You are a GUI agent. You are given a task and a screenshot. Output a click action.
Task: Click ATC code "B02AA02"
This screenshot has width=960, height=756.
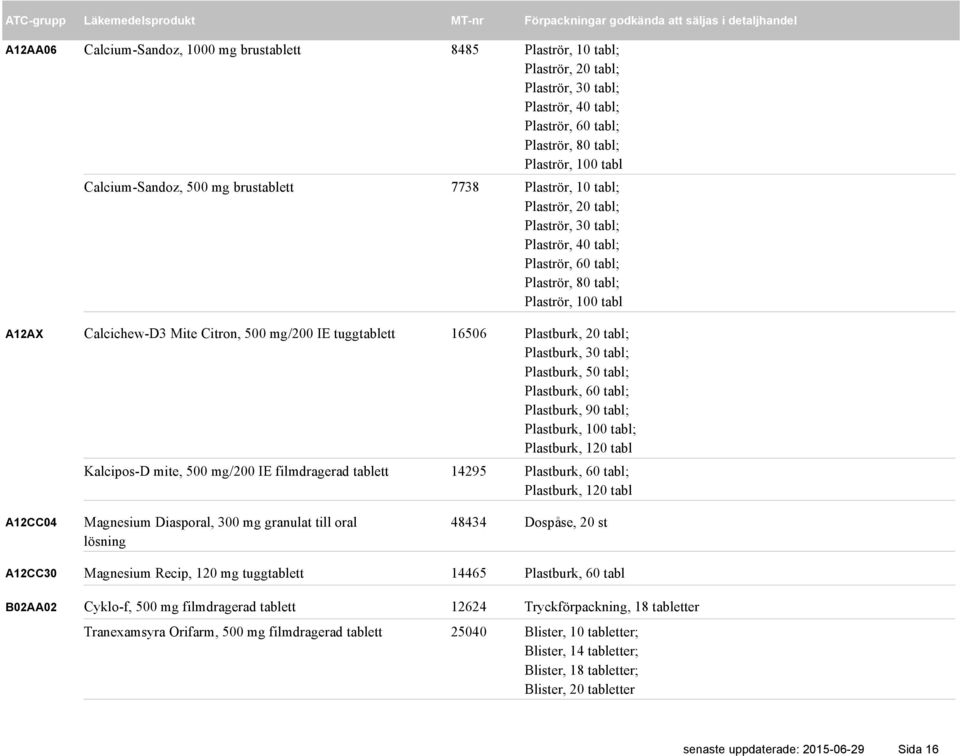pyautogui.click(x=31, y=607)
